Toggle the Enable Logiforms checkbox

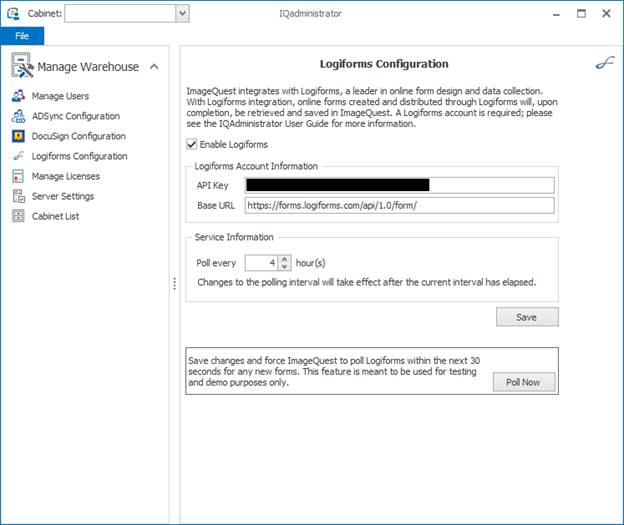(192, 144)
